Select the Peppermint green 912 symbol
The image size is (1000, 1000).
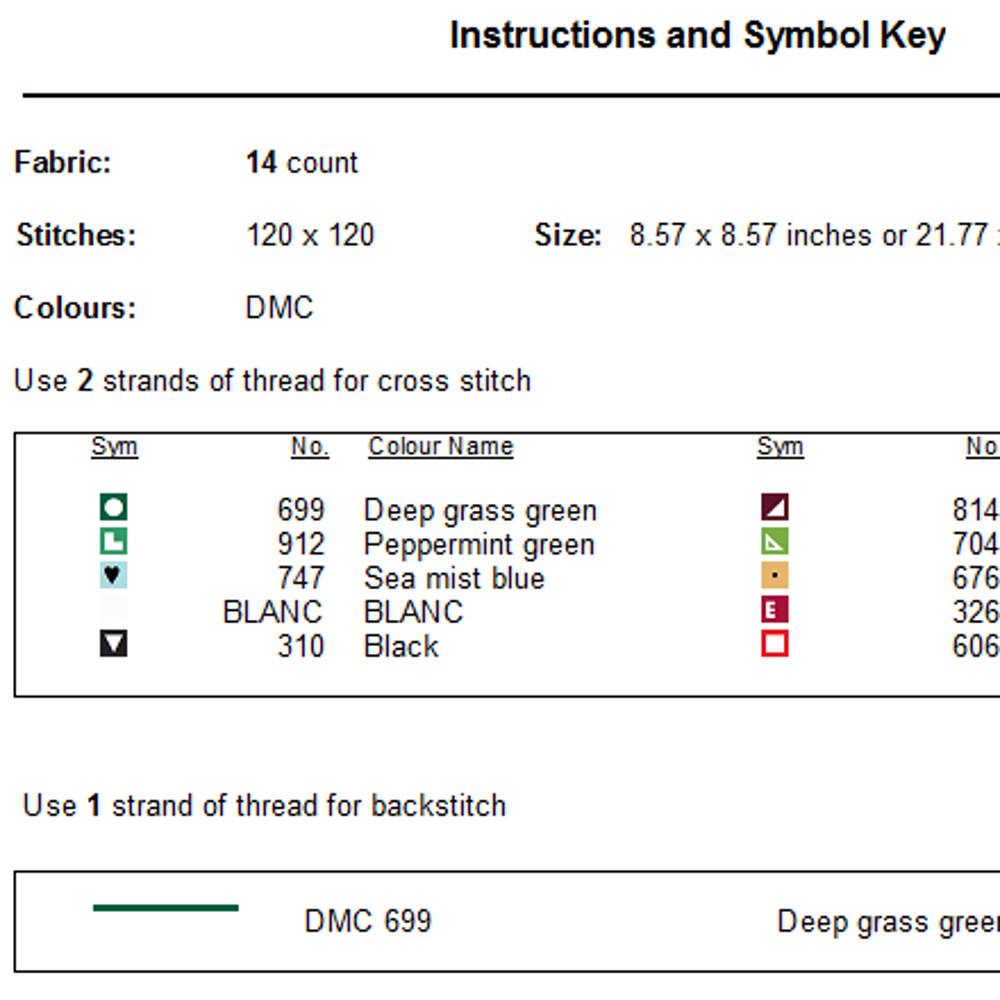[x=114, y=543]
